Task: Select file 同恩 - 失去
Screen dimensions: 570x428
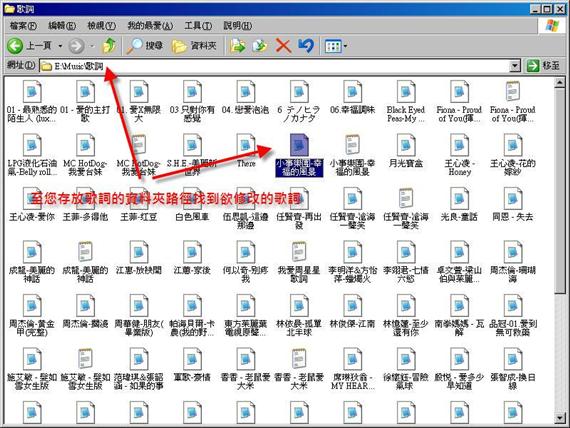Action: click(513, 204)
